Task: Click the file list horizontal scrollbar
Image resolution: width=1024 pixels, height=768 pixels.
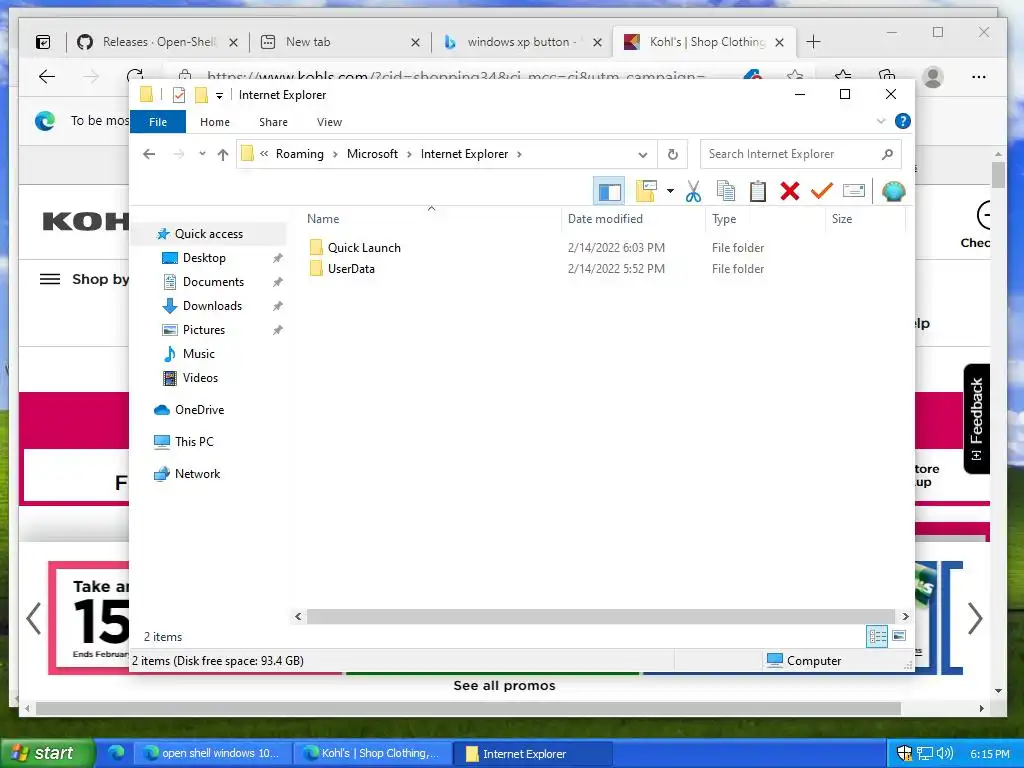Action: pos(601,616)
